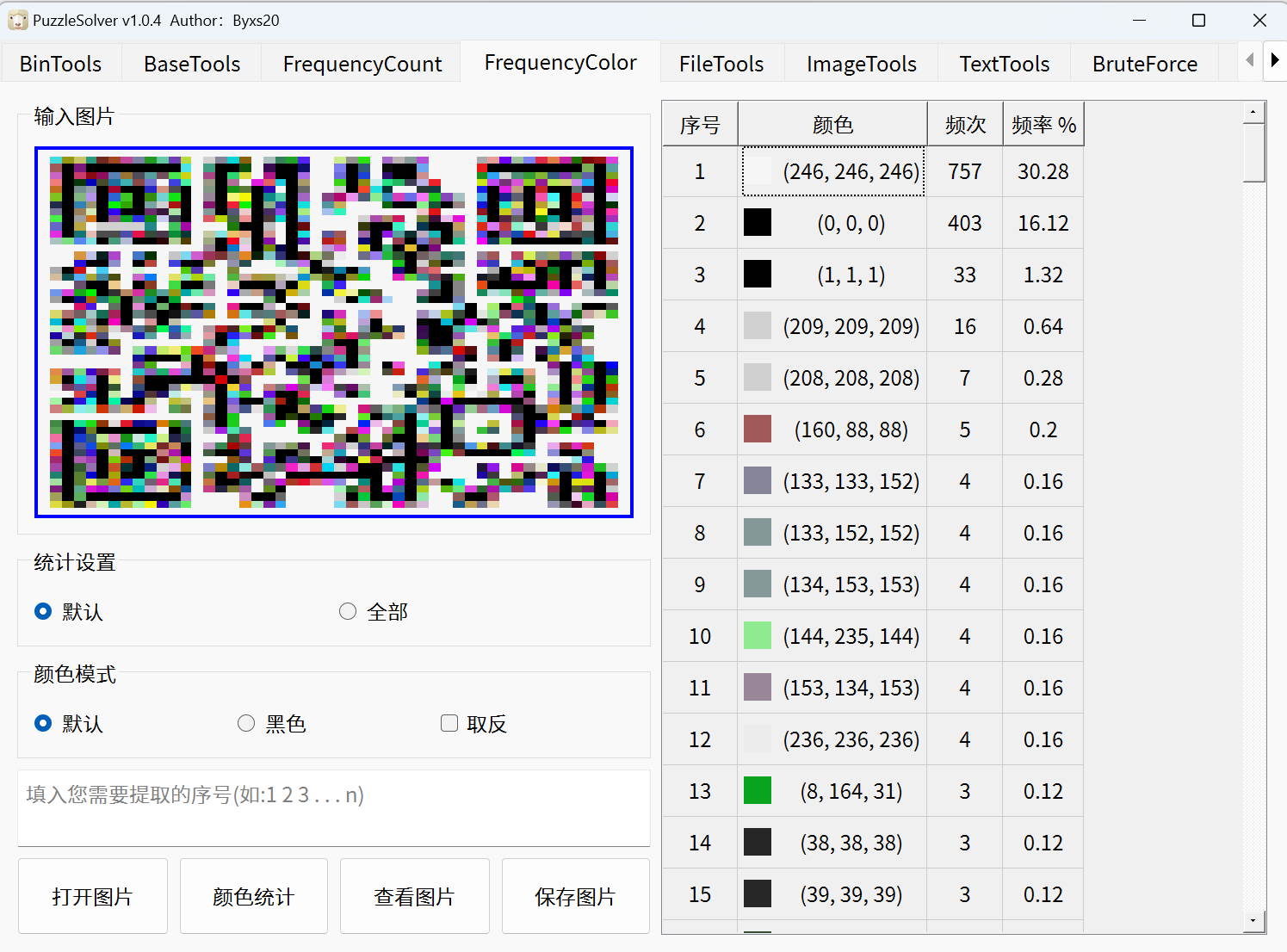Click the input image preview
This screenshot has height=952, width=1287.
coord(334,332)
